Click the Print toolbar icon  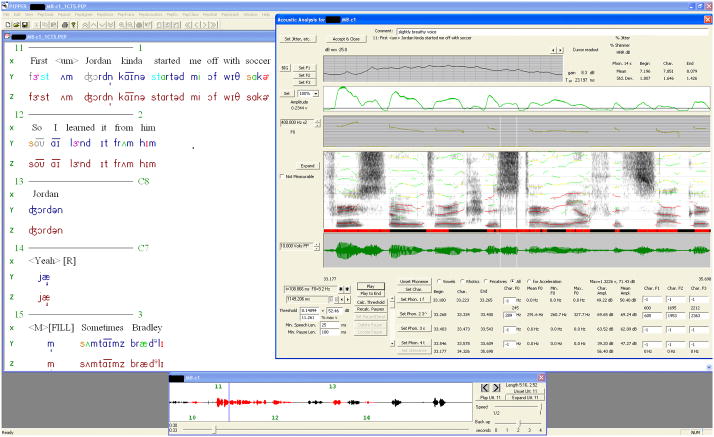pos(65,23)
